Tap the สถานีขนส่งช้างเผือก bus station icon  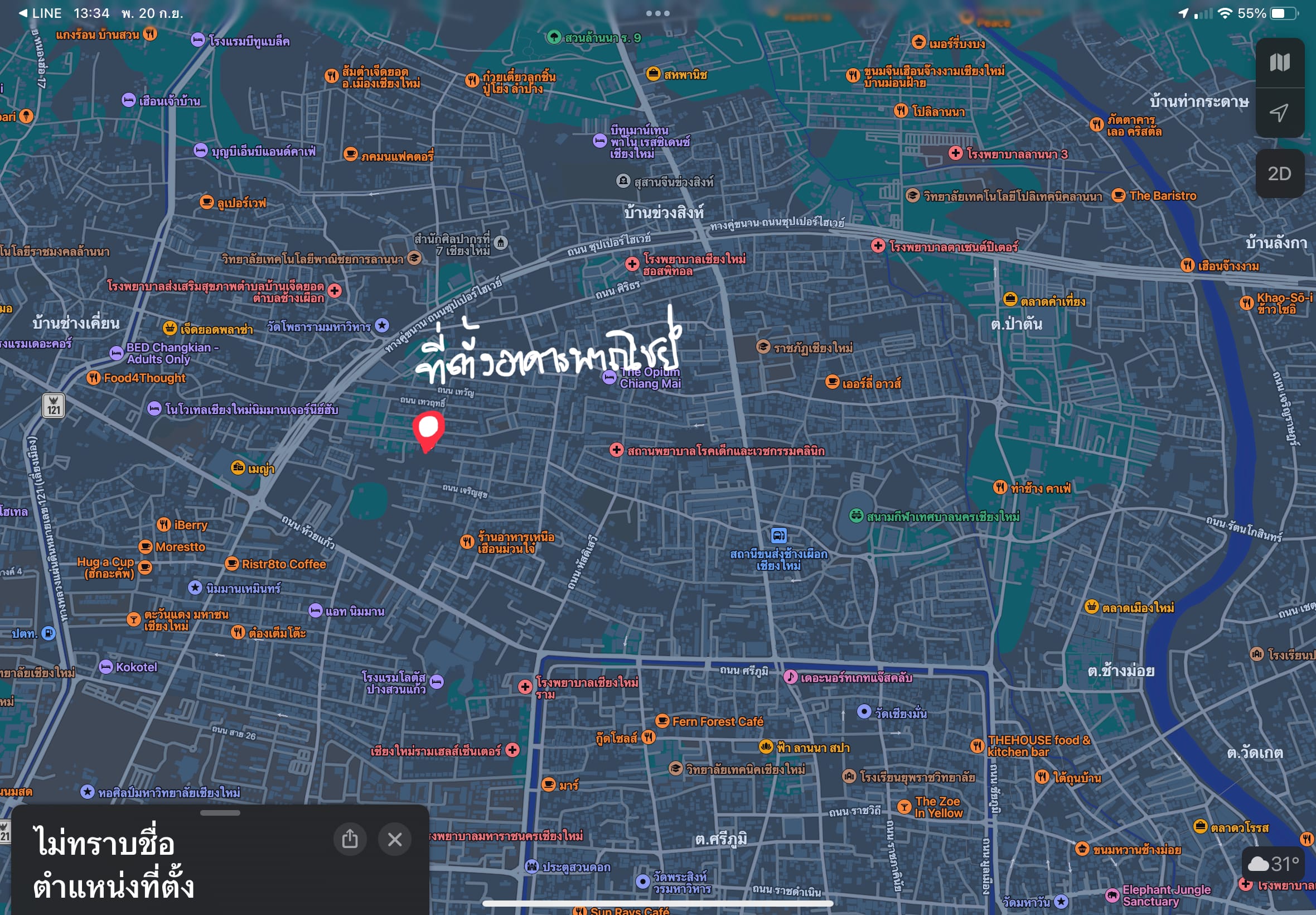(778, 536)
